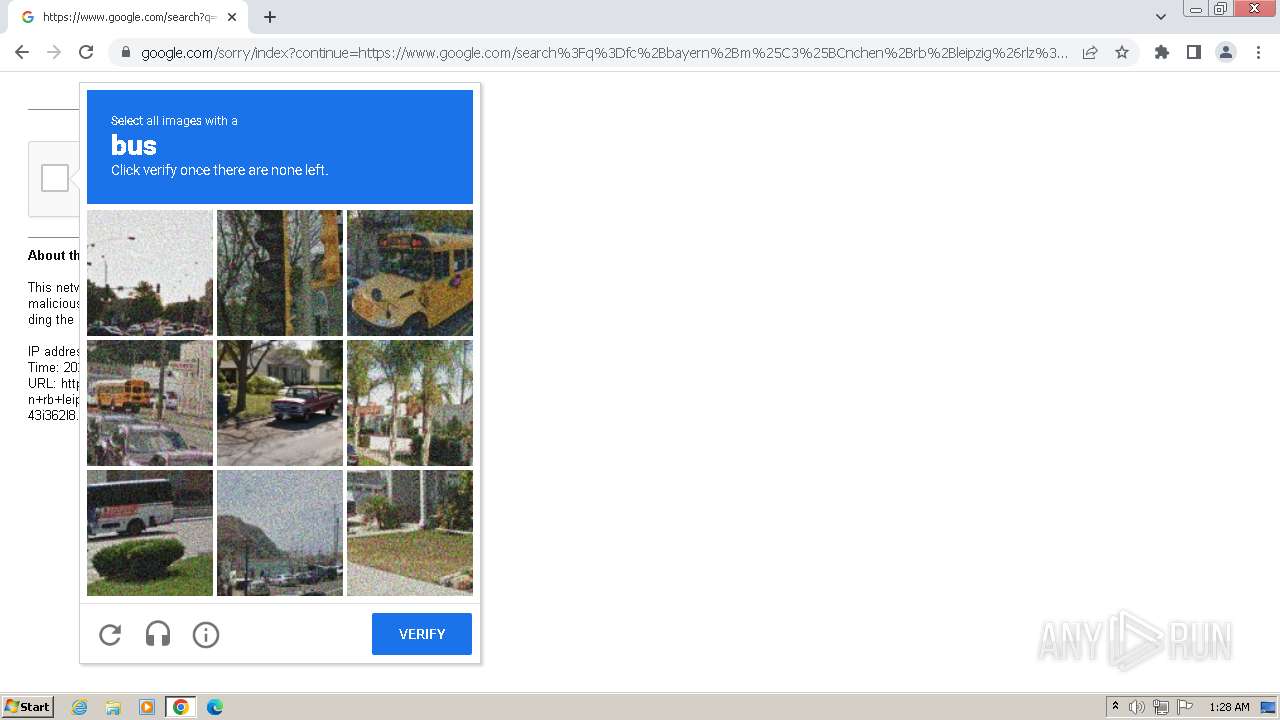Switch to the Google search tab
This screenshot has width=1280, height=720.
(128, 17)
